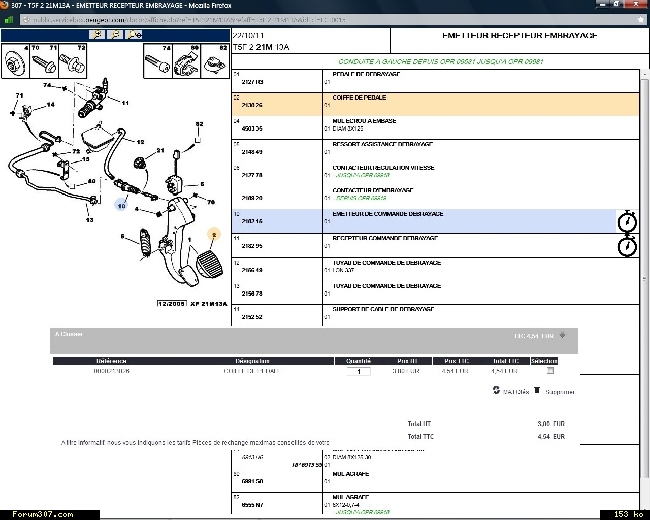This screenshot has height=520, width=650.
Task: Click stopwatch icon on Recepteur commande row
Action: point(627,246)
